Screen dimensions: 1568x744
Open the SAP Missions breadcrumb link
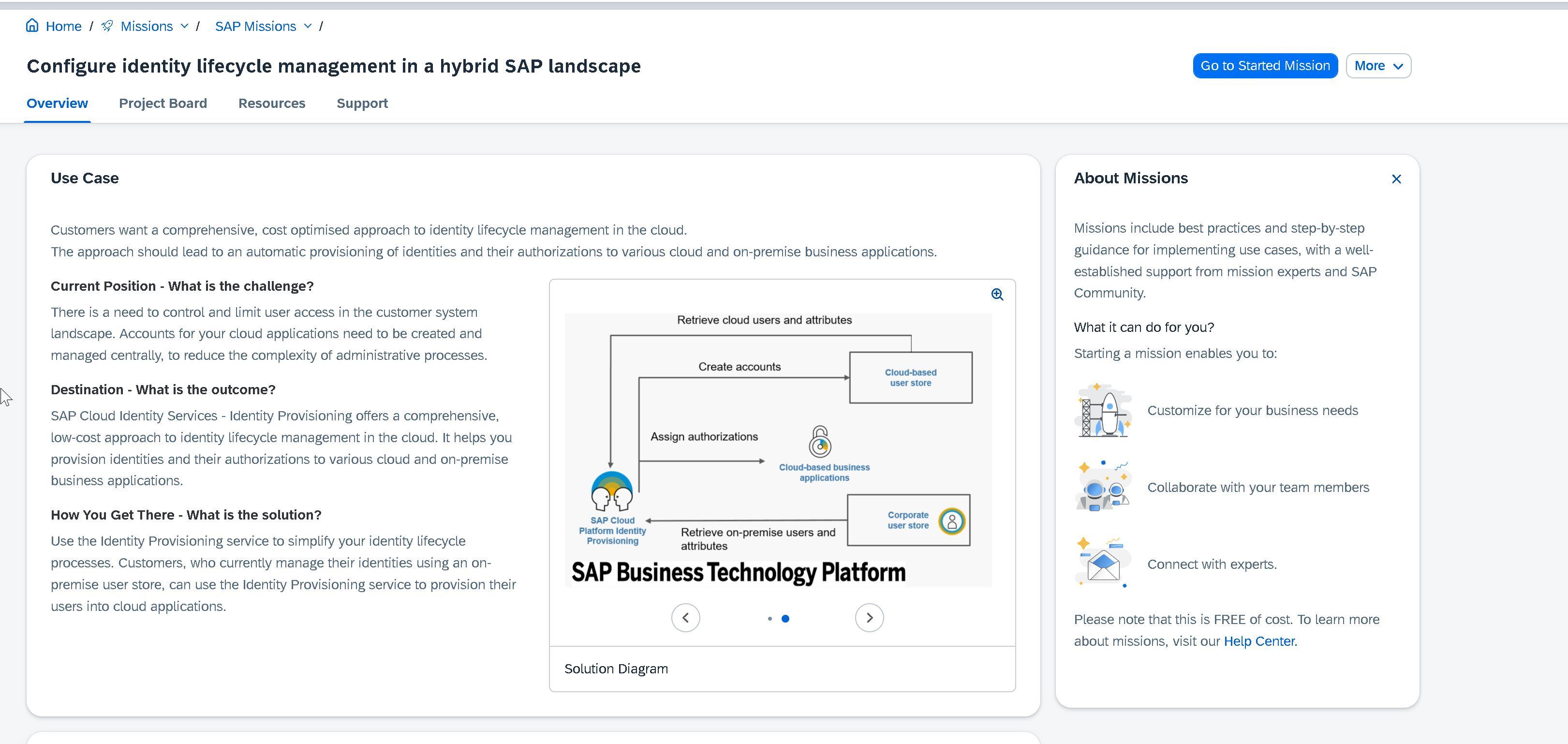click(256, 26)
